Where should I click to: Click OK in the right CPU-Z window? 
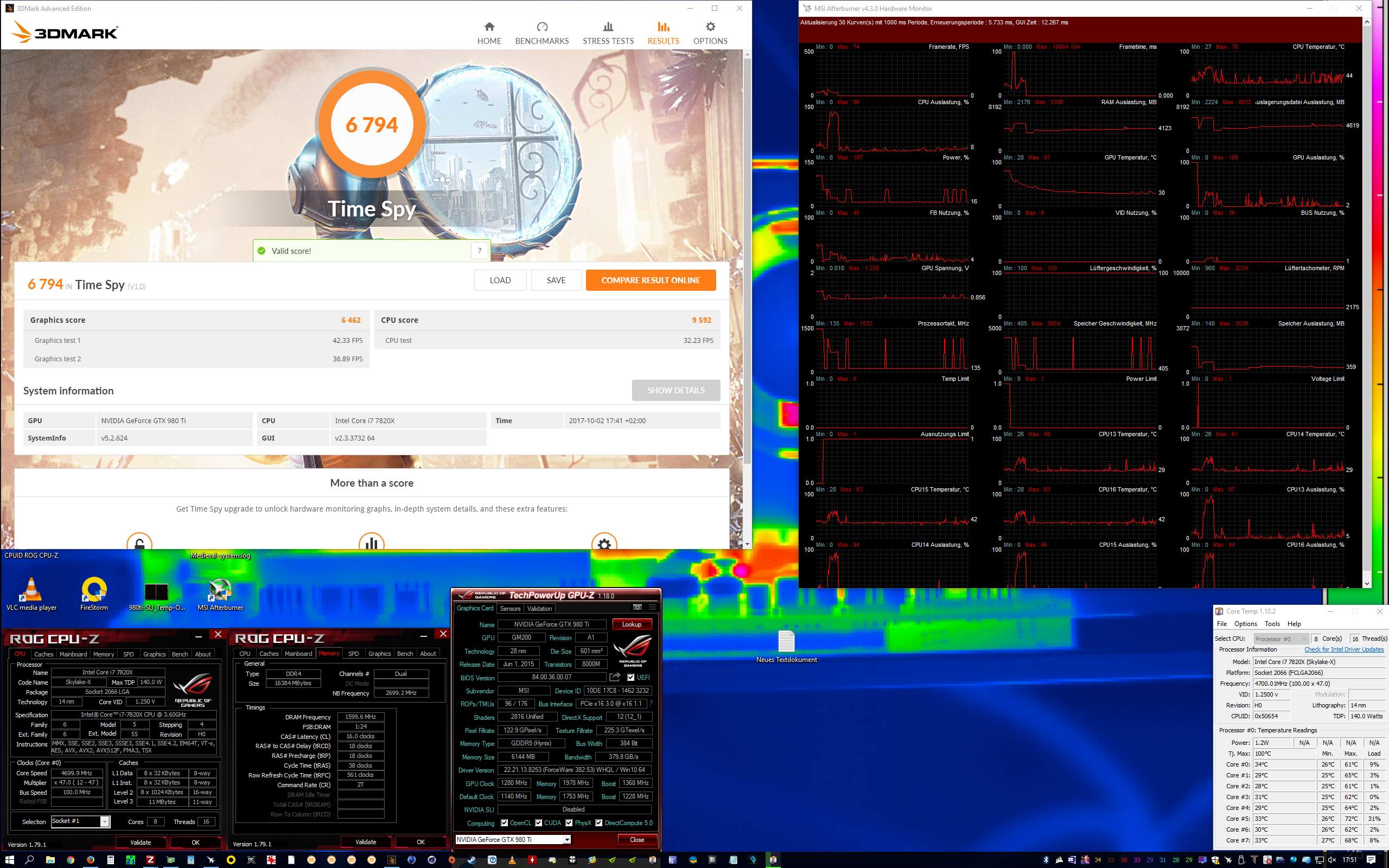click(420, 841)
